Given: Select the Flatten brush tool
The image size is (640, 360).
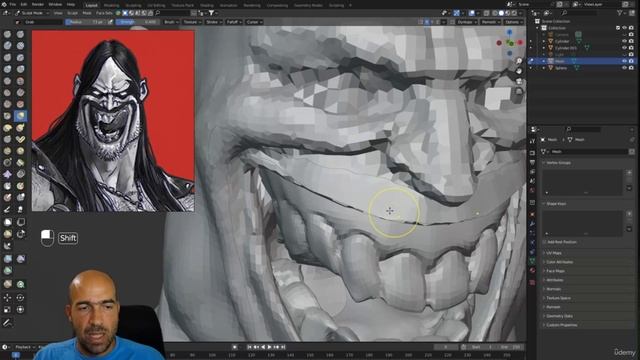Looking at the screenshot, I should click(x=7, y=93).
